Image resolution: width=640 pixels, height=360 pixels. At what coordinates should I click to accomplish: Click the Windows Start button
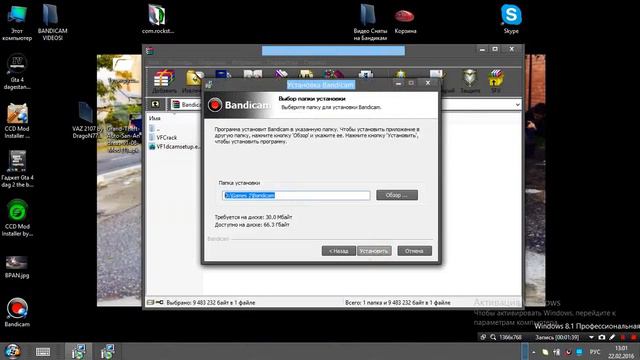(12, 351)
